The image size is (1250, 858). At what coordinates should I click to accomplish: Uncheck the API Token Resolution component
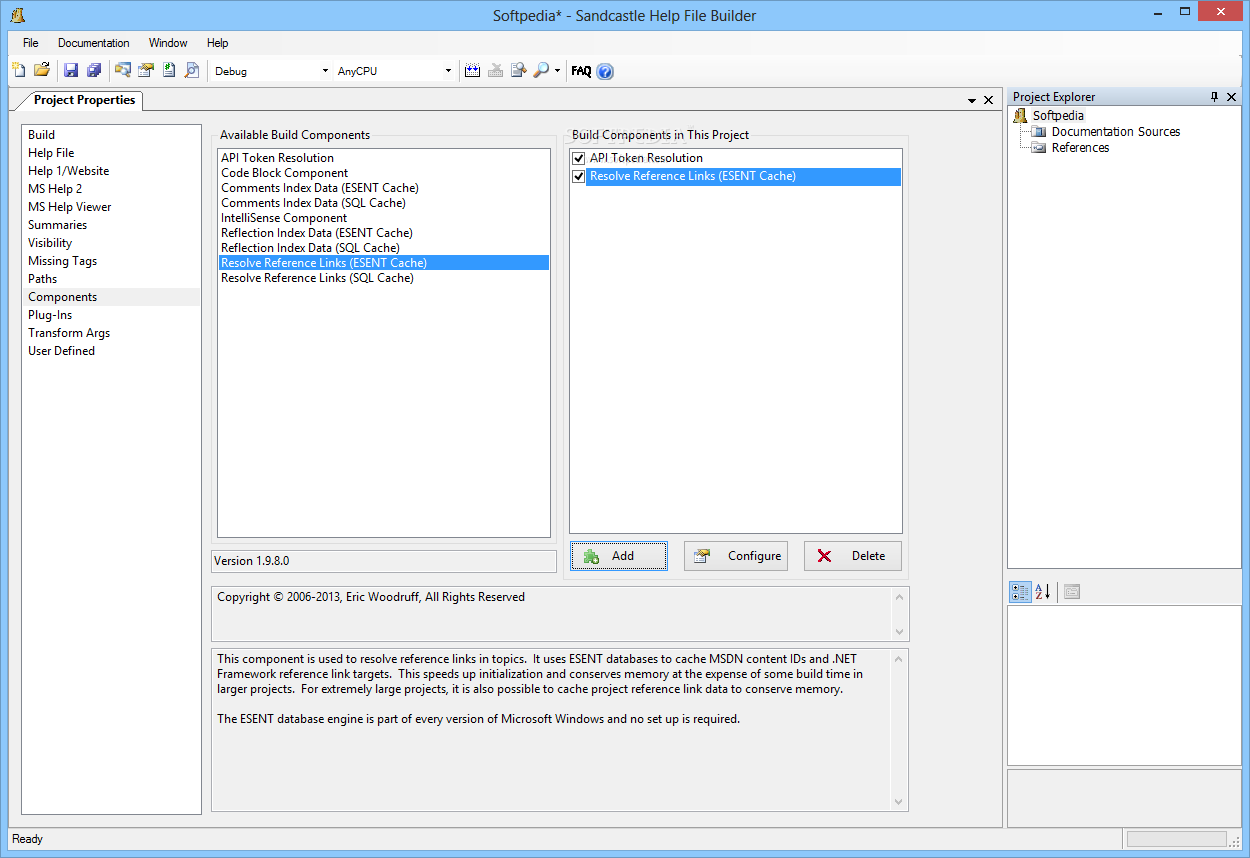point(578,158)
